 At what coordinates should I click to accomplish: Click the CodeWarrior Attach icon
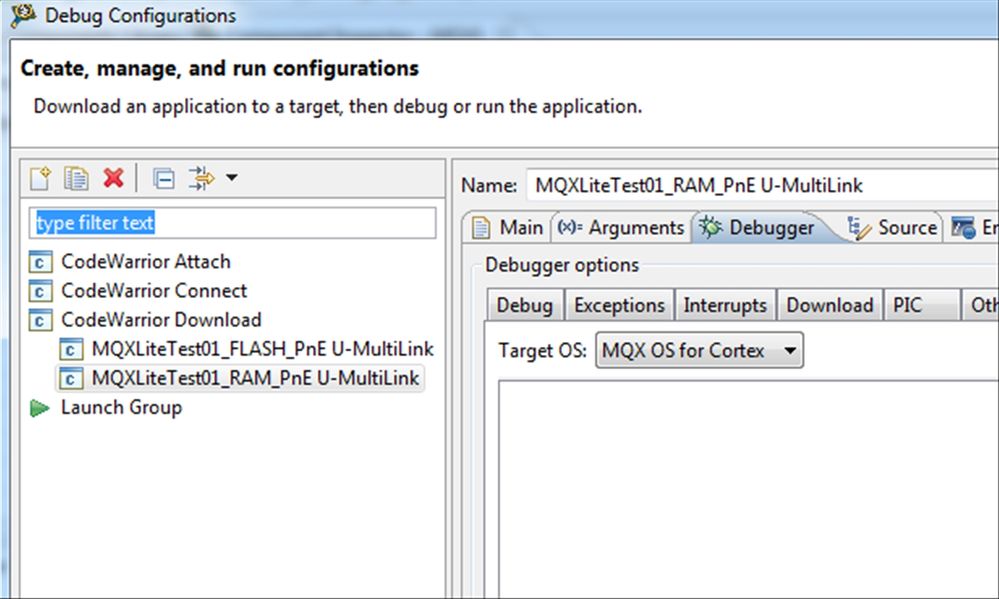tap(40, 262)
